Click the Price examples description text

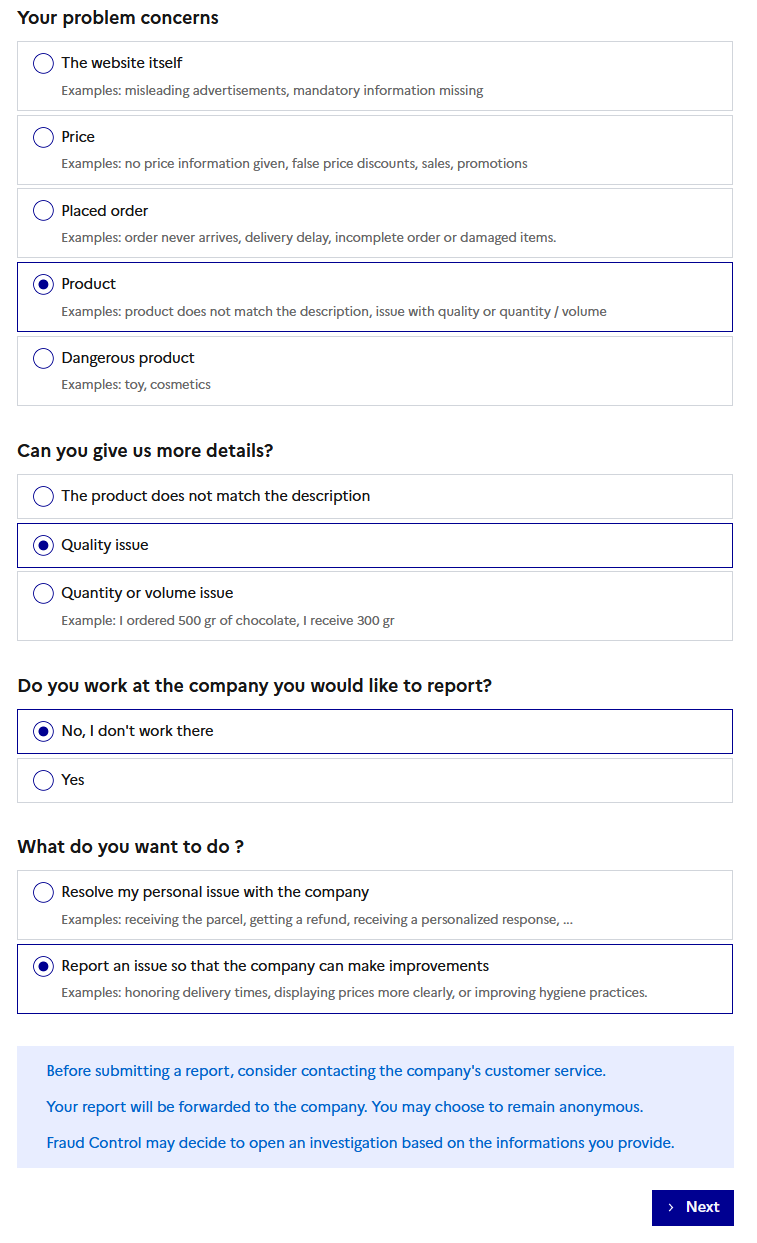tap(294, 164)
